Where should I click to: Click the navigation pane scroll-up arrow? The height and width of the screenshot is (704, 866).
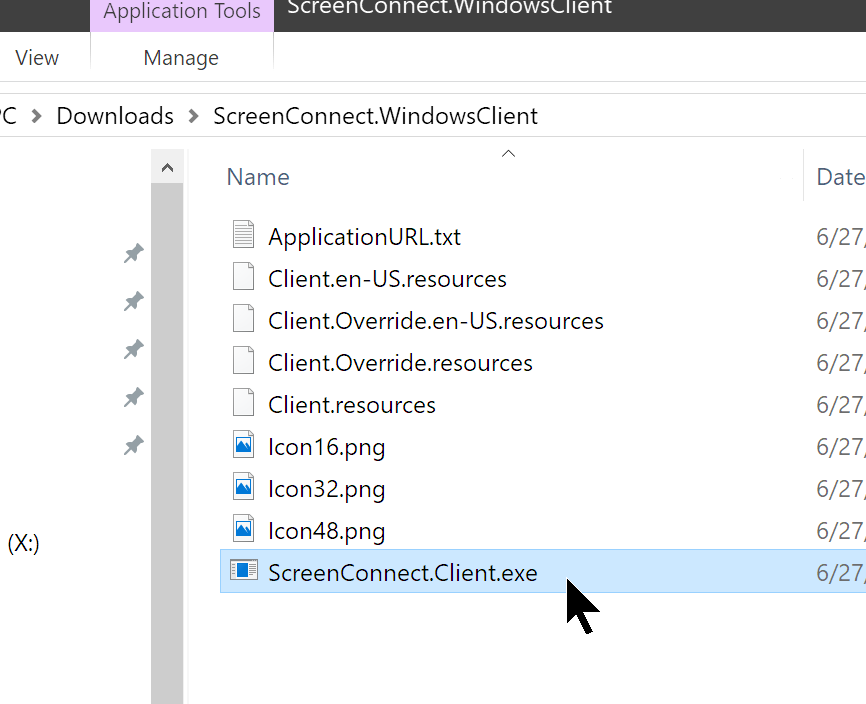[x=167, y=167]
